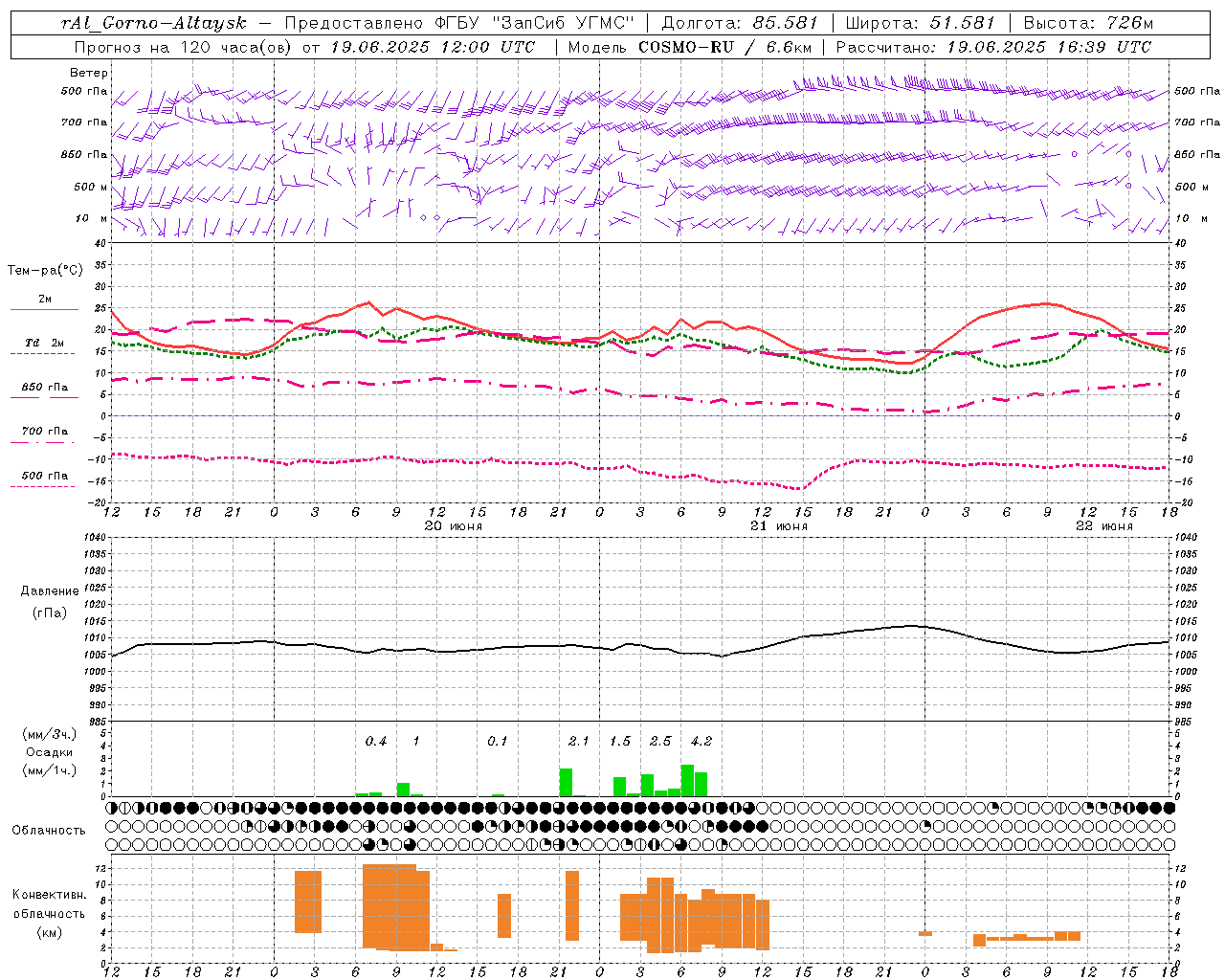Viewport: 1225px width, 980px height.
Task: Click the (мм/3ч.) precipitation unit label
Action: [50, 734]
